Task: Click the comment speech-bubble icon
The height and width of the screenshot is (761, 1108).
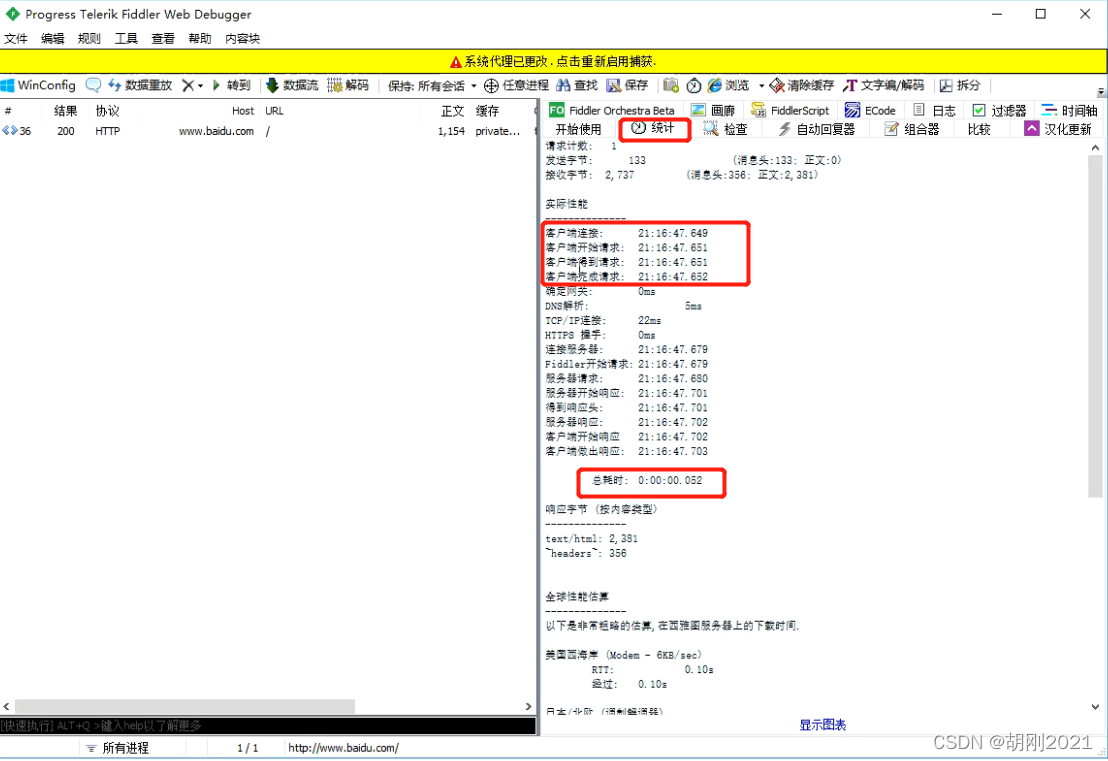Action: [x=93, y=85]
